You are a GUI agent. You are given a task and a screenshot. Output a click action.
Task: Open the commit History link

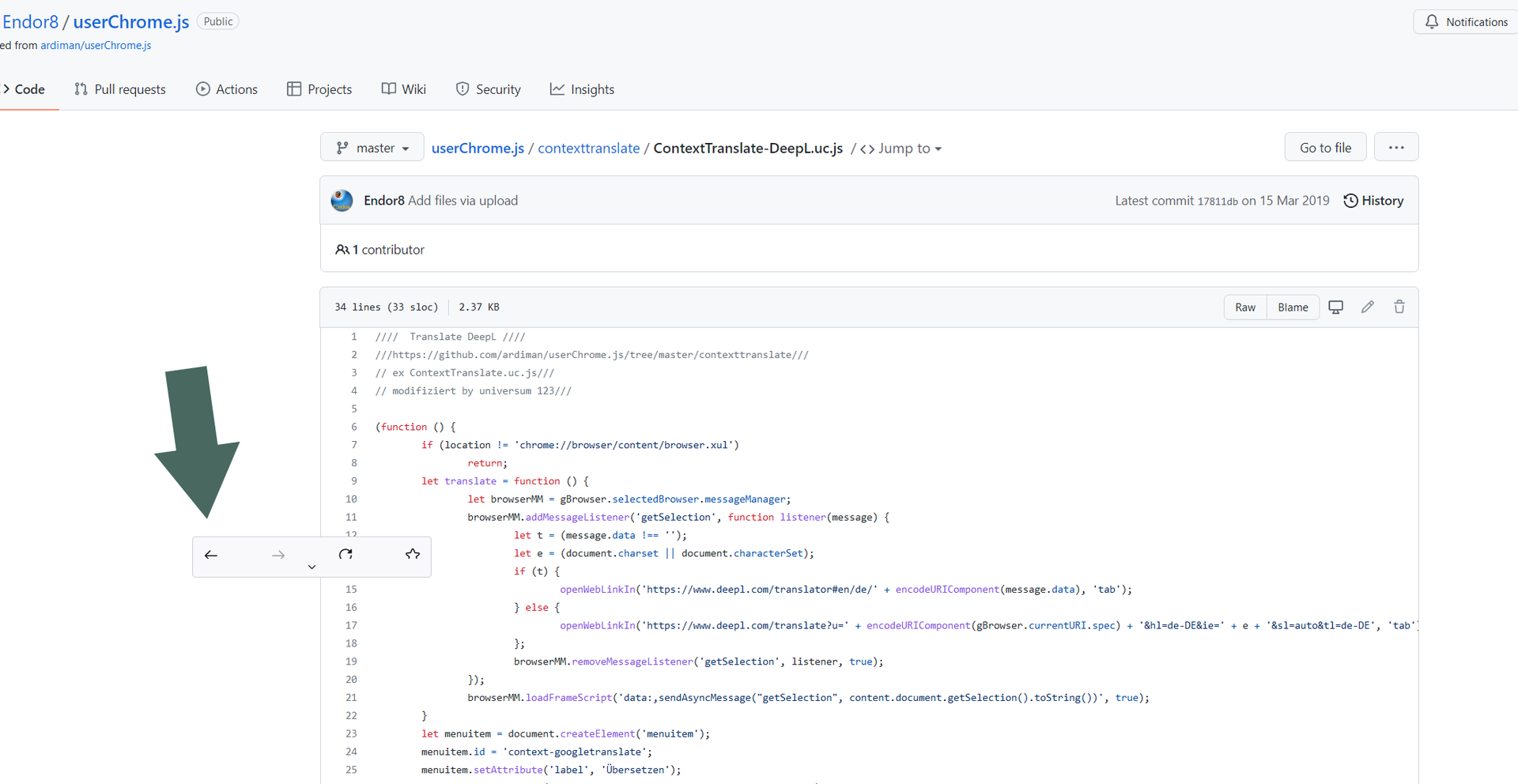(x=1373, y=201)
